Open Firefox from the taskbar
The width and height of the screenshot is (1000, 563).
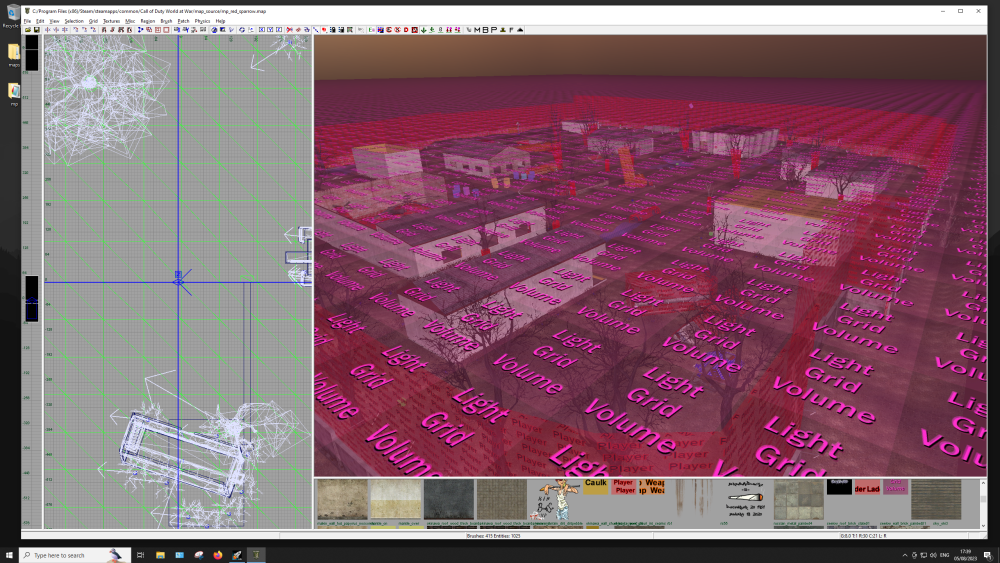point(217,555)
